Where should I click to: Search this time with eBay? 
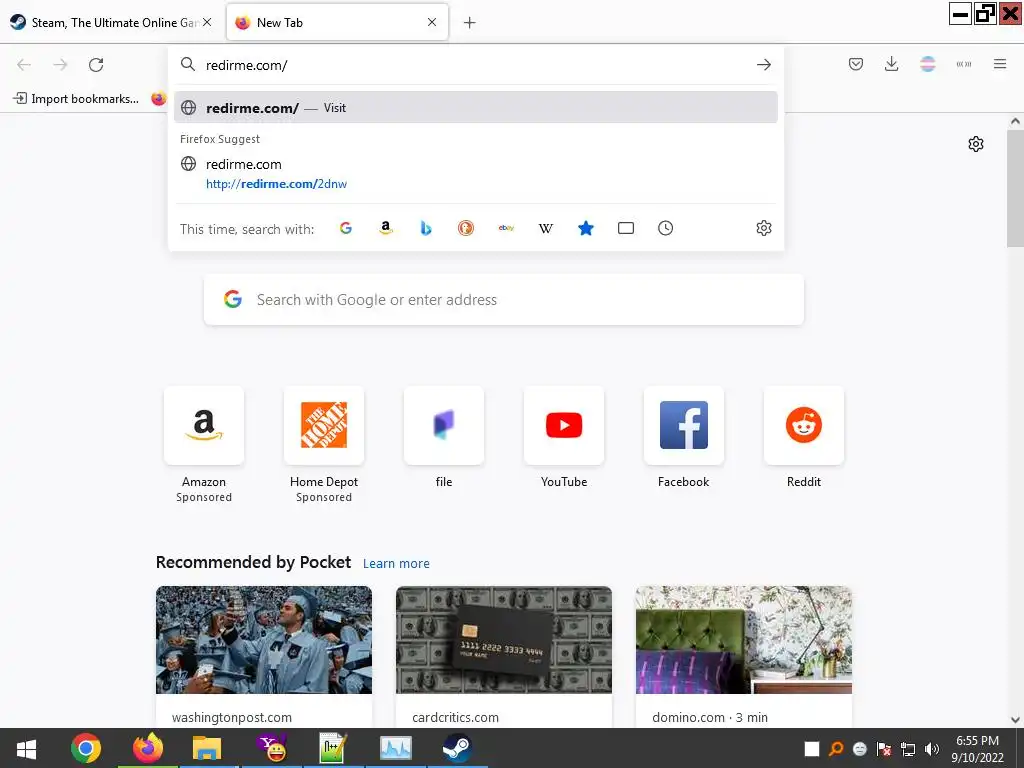[x=506, y=228]
